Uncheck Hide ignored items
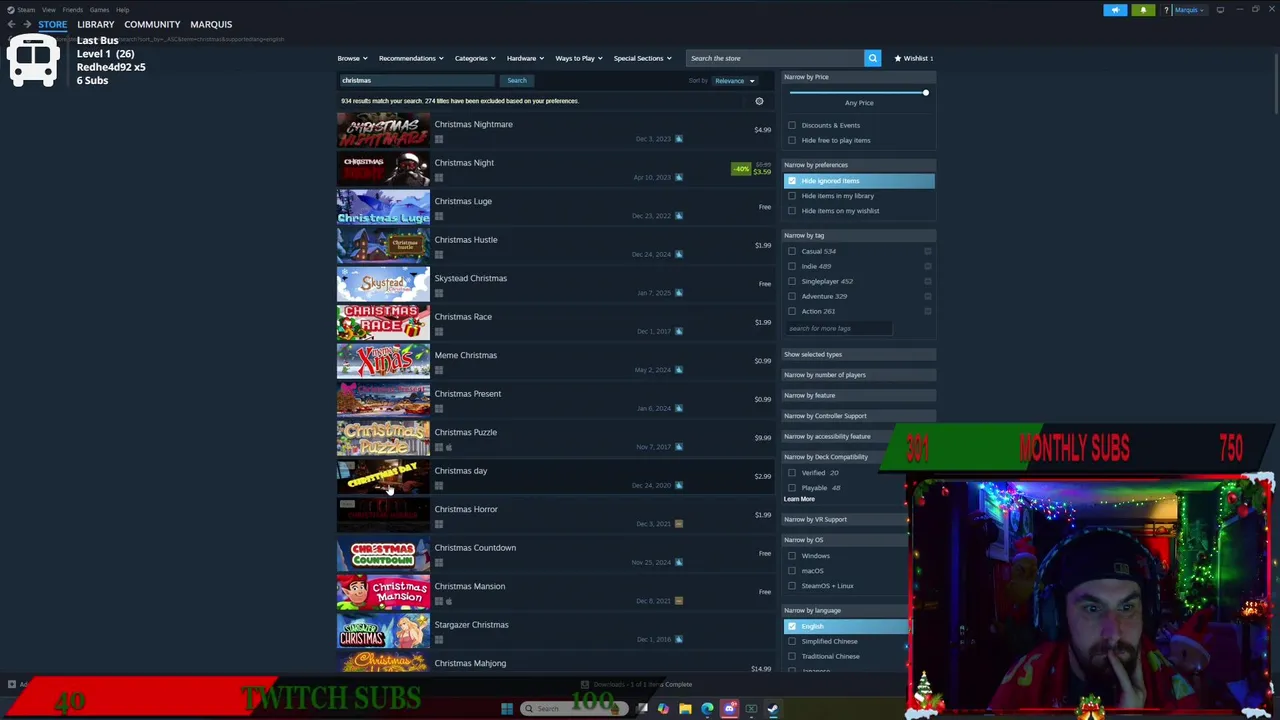This screenshot has height=720, width=1280. pos(792,181)
